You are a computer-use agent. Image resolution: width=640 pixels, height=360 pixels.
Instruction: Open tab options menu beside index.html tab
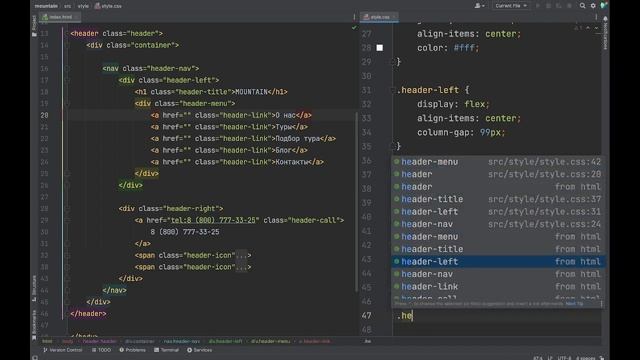point(354,17)
